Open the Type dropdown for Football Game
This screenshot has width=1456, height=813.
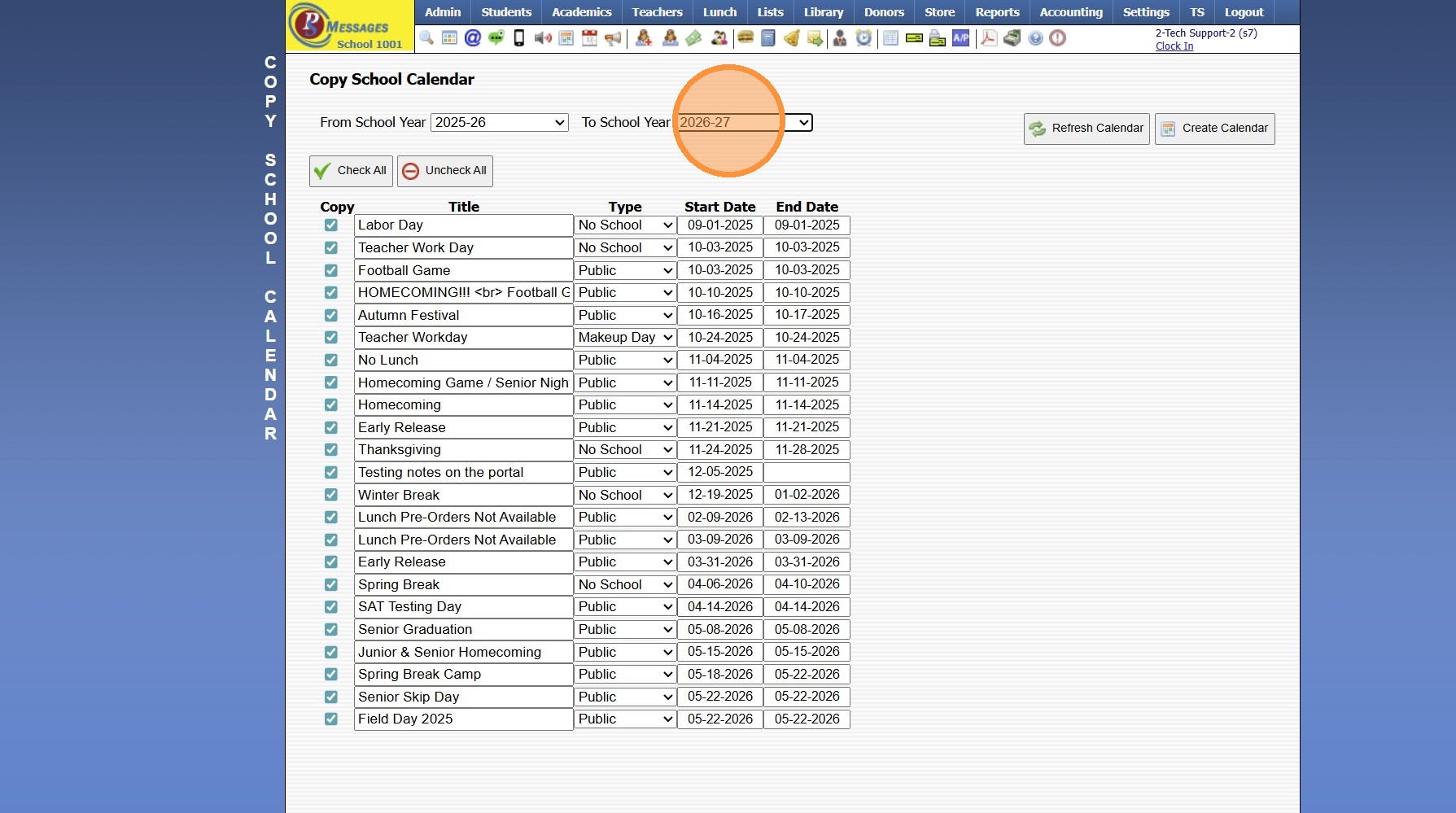625,270
